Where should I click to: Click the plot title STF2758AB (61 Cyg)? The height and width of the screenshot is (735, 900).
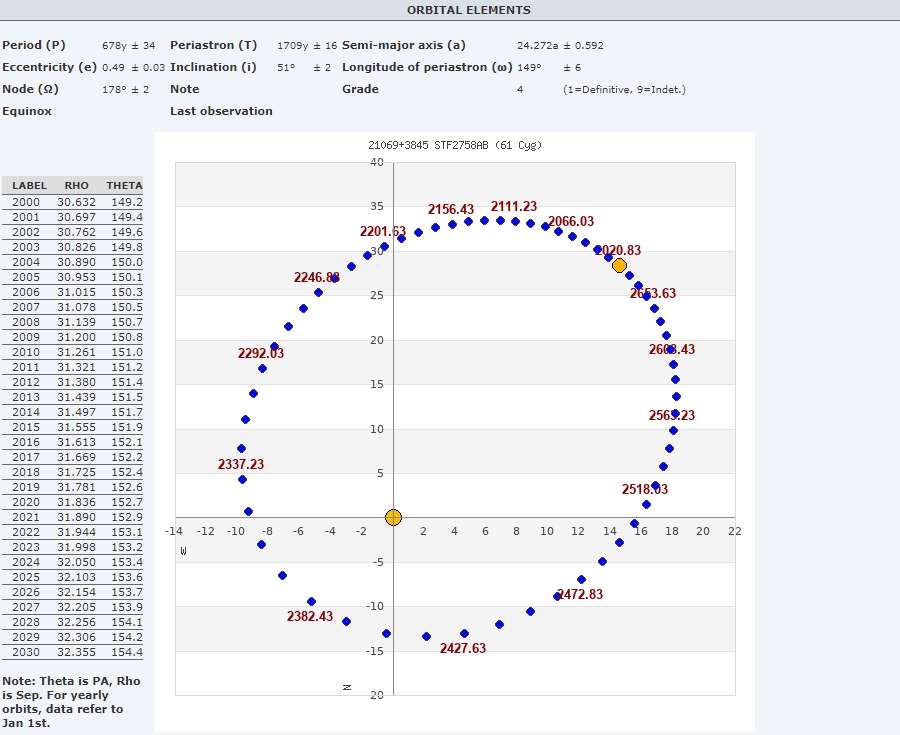click(455, 145)
